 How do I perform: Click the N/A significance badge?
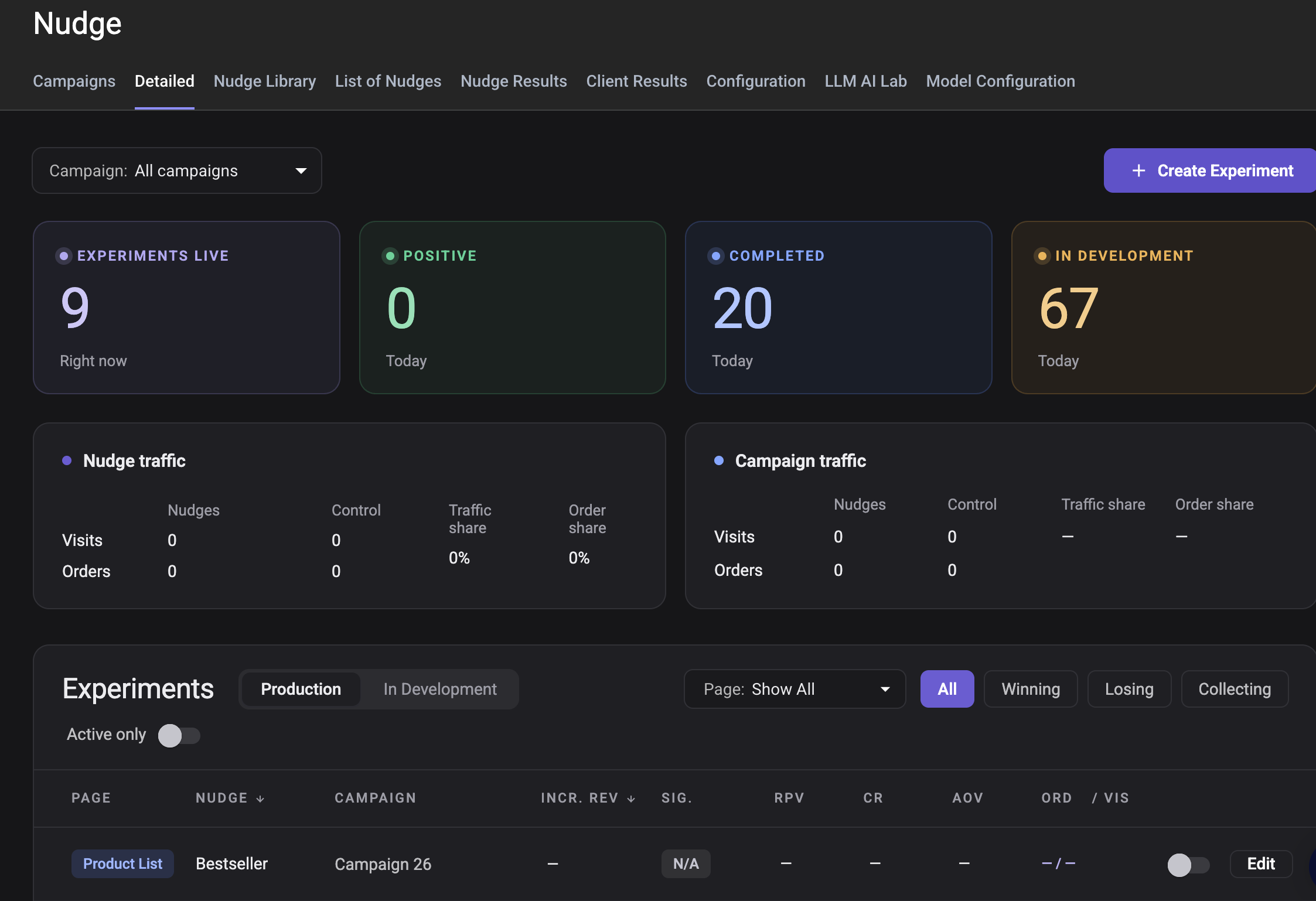[x=686, y=864]
